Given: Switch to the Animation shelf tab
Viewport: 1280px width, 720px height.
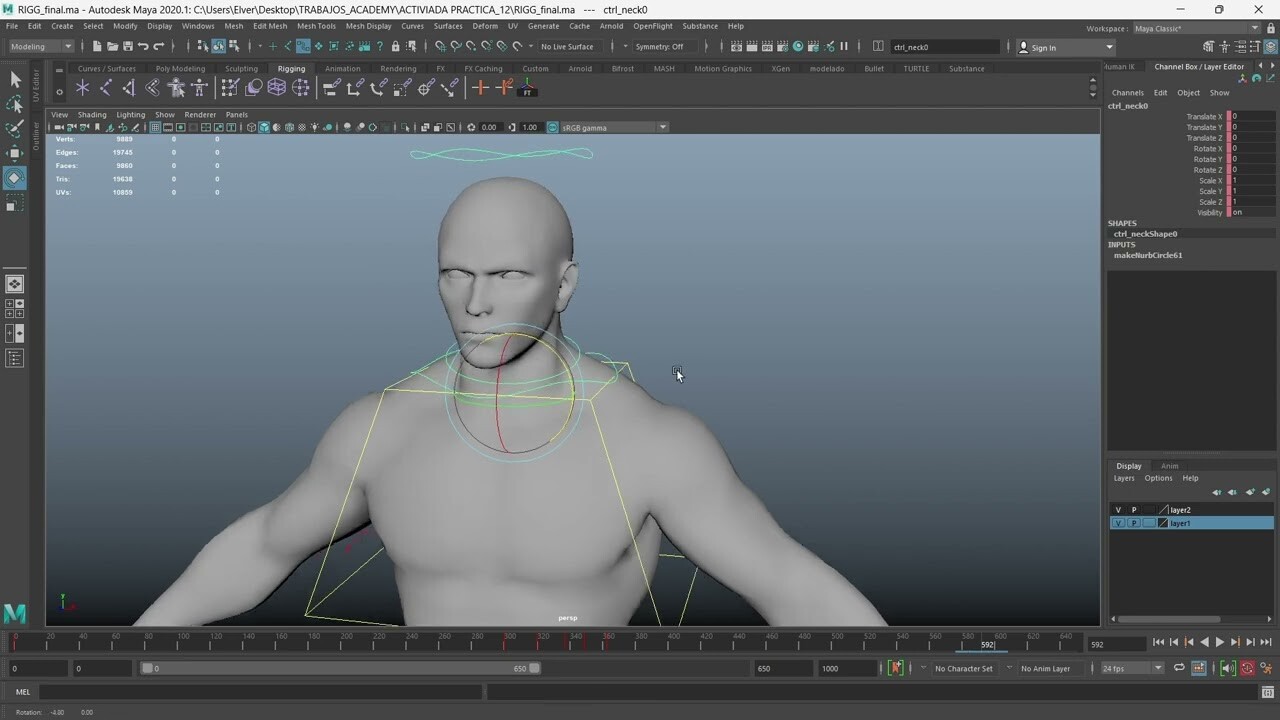Looking at the screenshot, I should click(343, 68).
